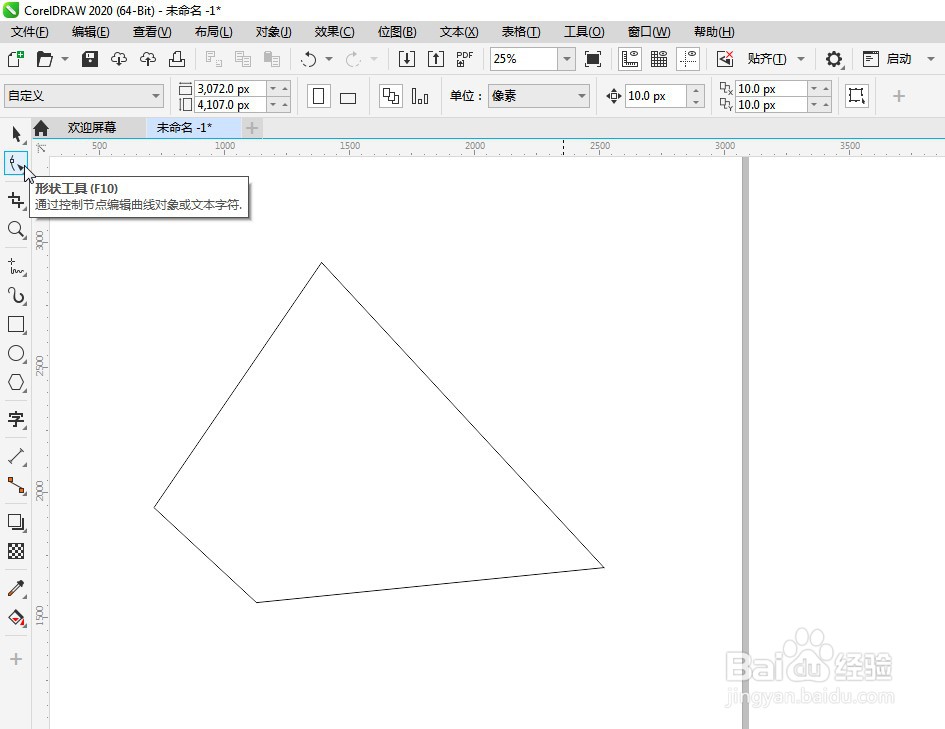Image resolution: width=945 pixels, height=729 pixels.
Task: Switch to the Welcome Screen tab
Action: tap(92, 128)
